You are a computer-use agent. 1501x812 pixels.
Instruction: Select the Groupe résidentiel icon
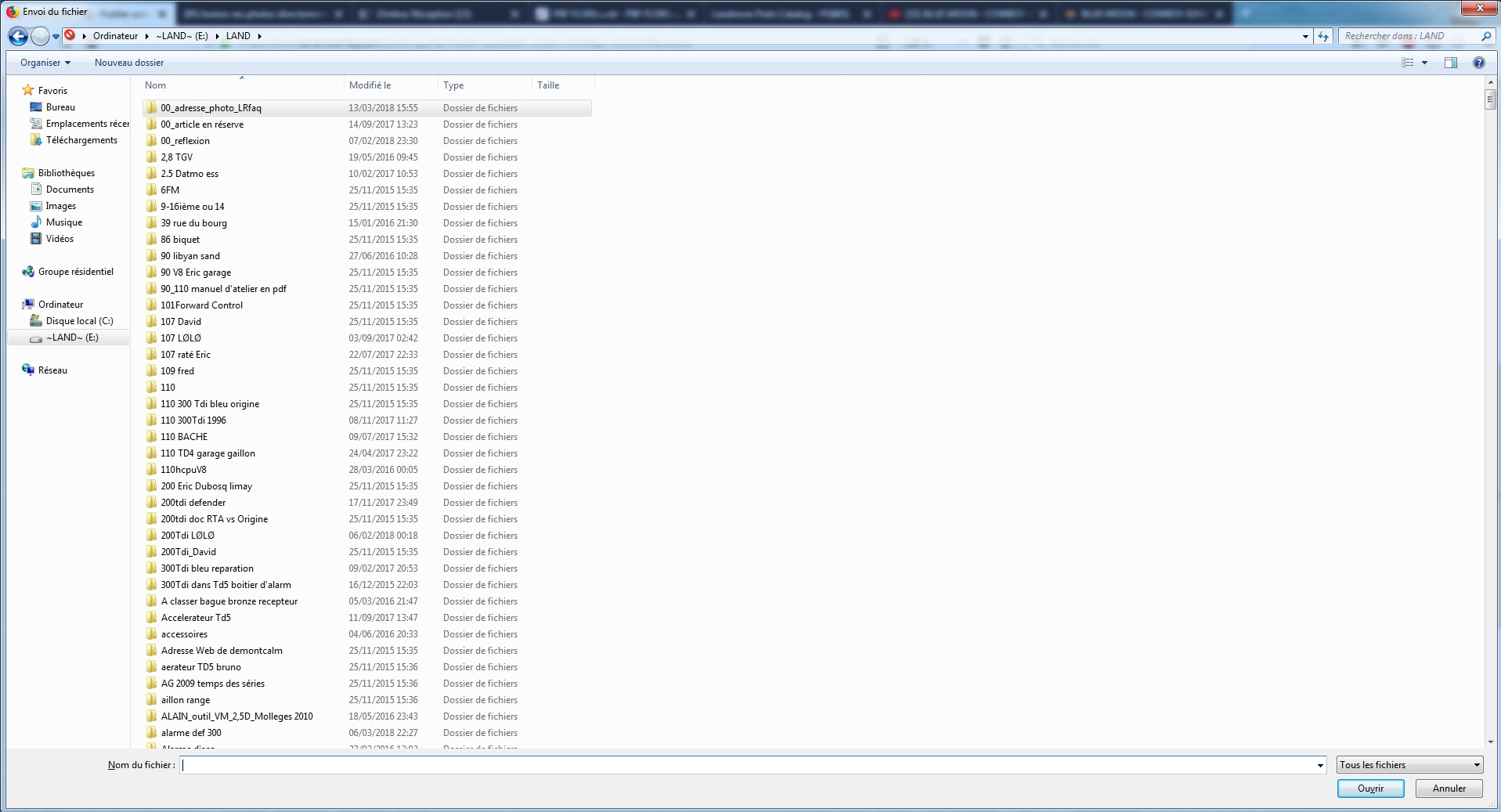pyautogui.click(x=28, y=272)
